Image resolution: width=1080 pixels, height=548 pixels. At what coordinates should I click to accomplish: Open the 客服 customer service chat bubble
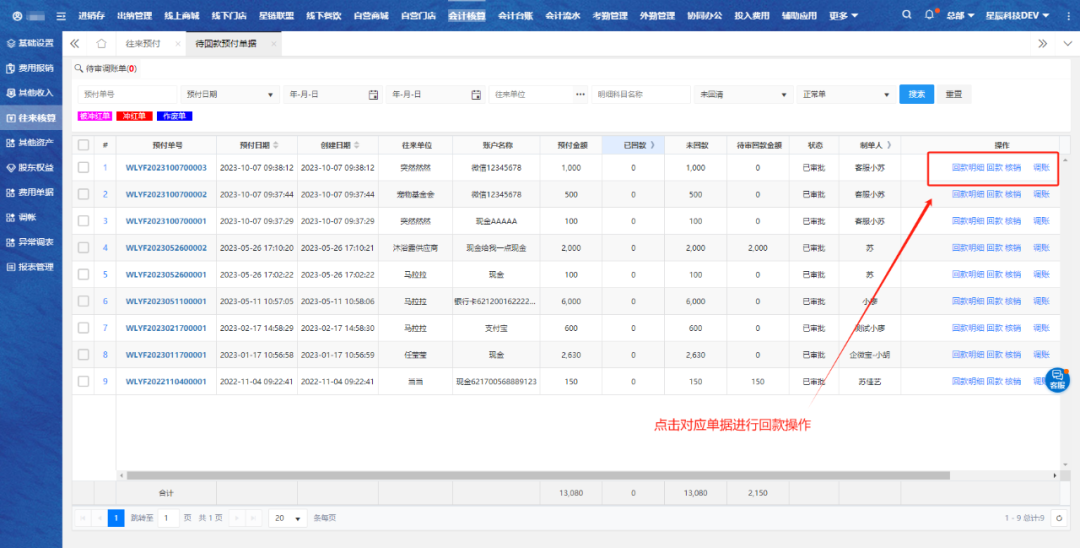pyautogui.click(x=1057, y=379)
